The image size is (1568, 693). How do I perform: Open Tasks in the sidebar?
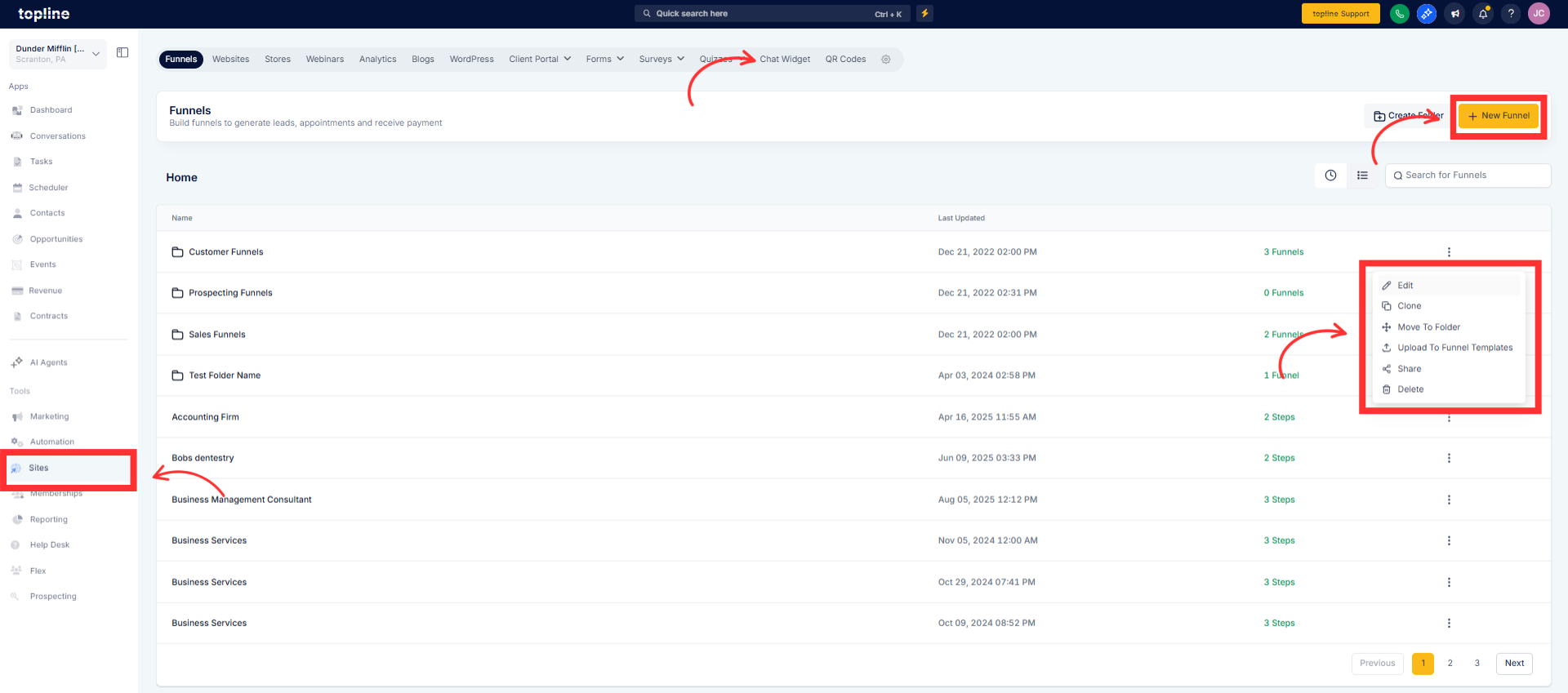[x=41, y=162]
